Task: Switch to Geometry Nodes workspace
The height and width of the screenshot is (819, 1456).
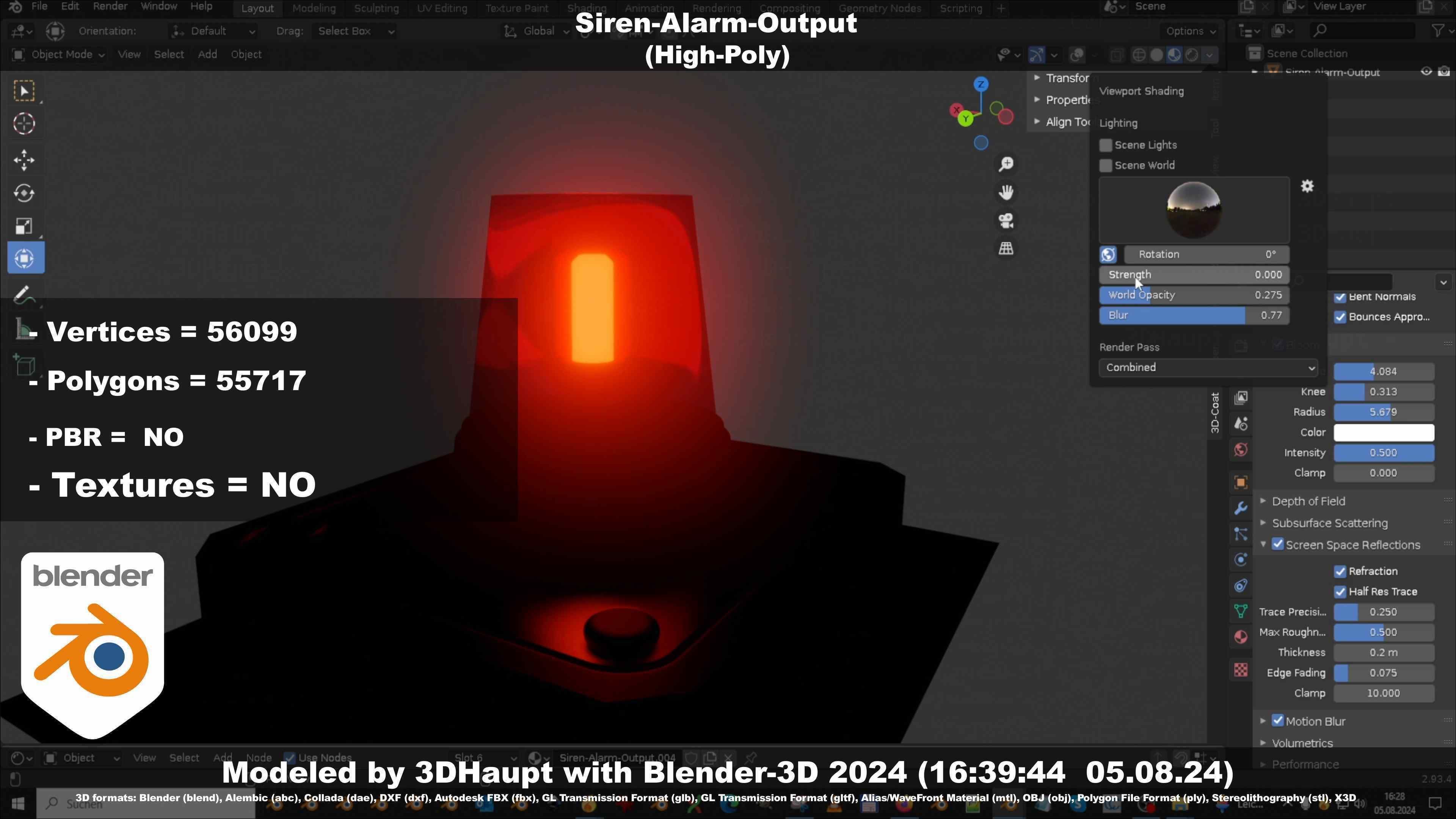Action: click(880, 8)
